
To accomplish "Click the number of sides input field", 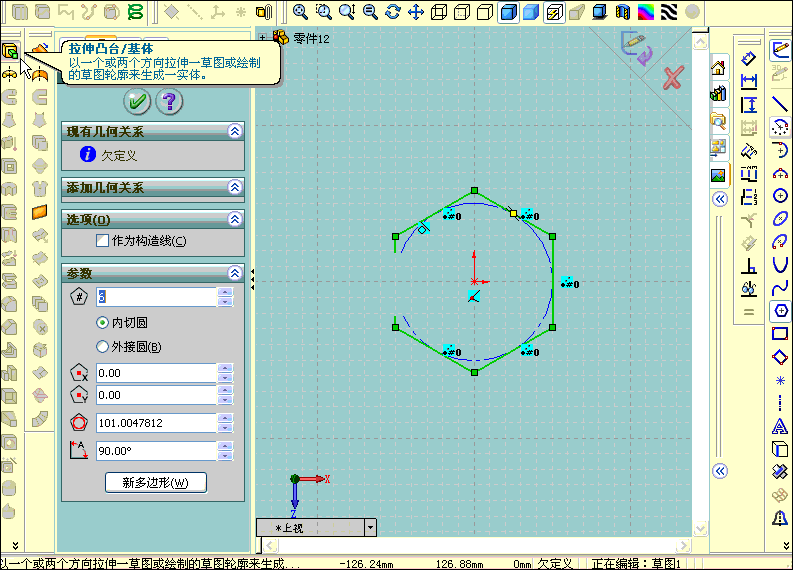I will pyautogui.click(x=157, y=296).
